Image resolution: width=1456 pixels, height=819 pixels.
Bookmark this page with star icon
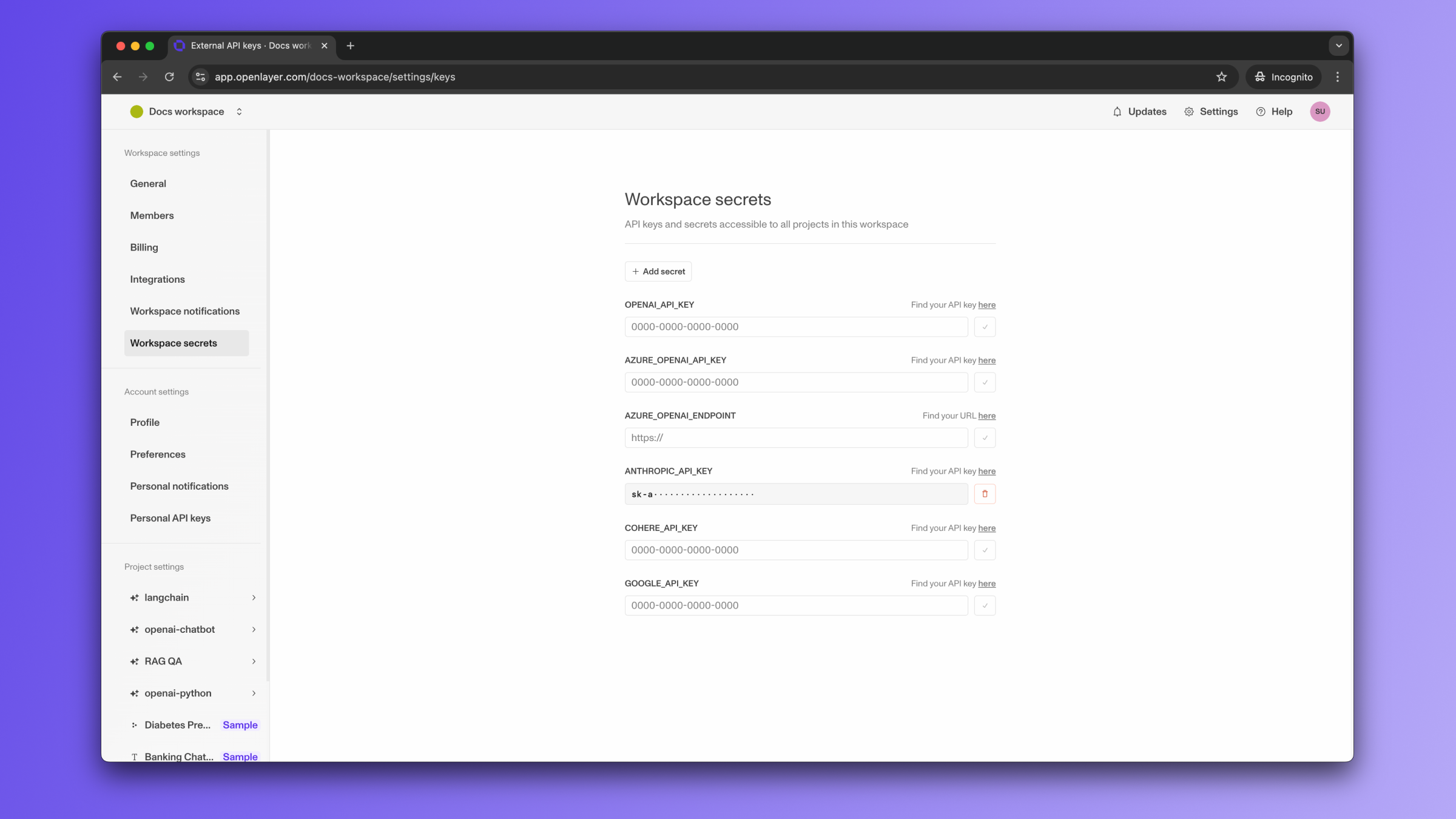pyautogui.click(x=1221, y=77)
